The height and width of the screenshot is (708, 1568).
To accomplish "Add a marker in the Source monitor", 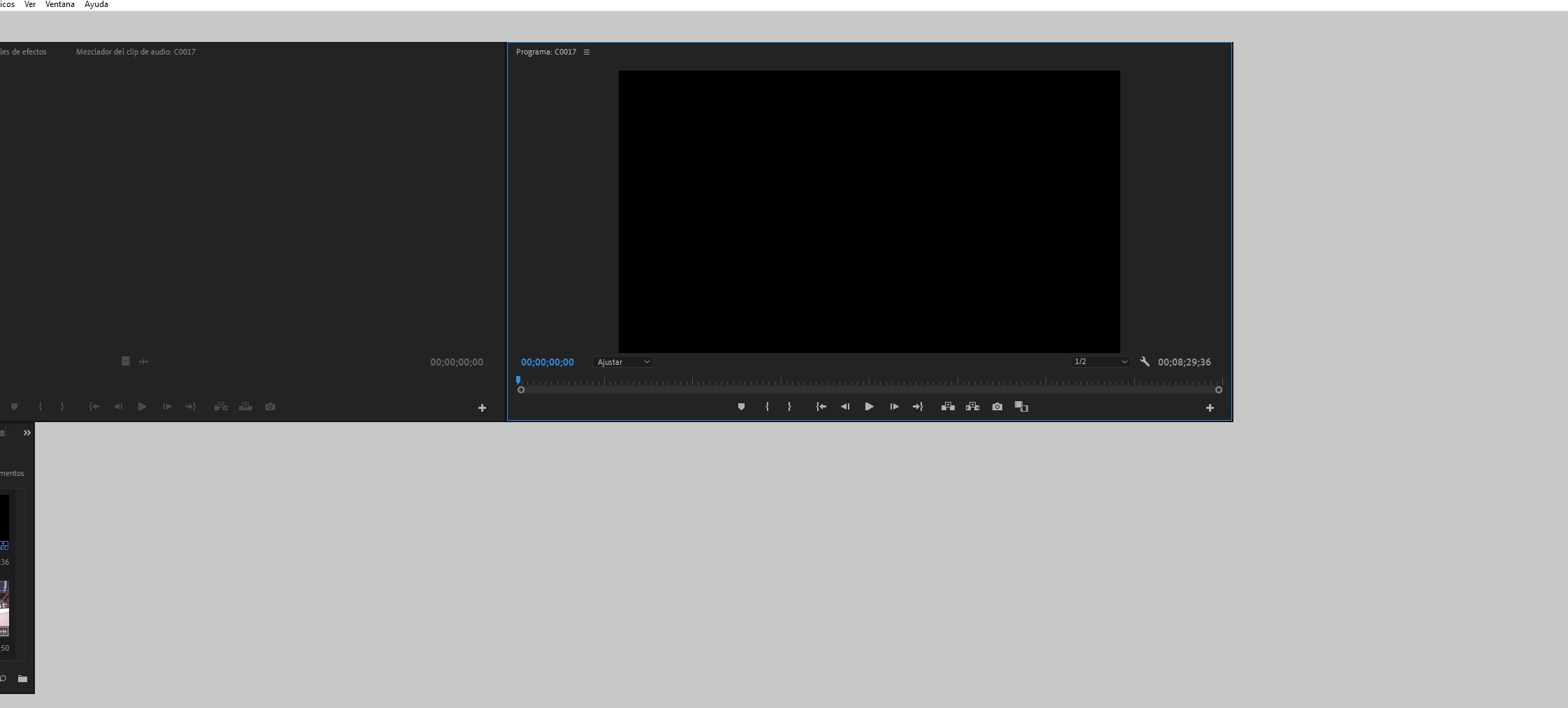I will 14,407.
